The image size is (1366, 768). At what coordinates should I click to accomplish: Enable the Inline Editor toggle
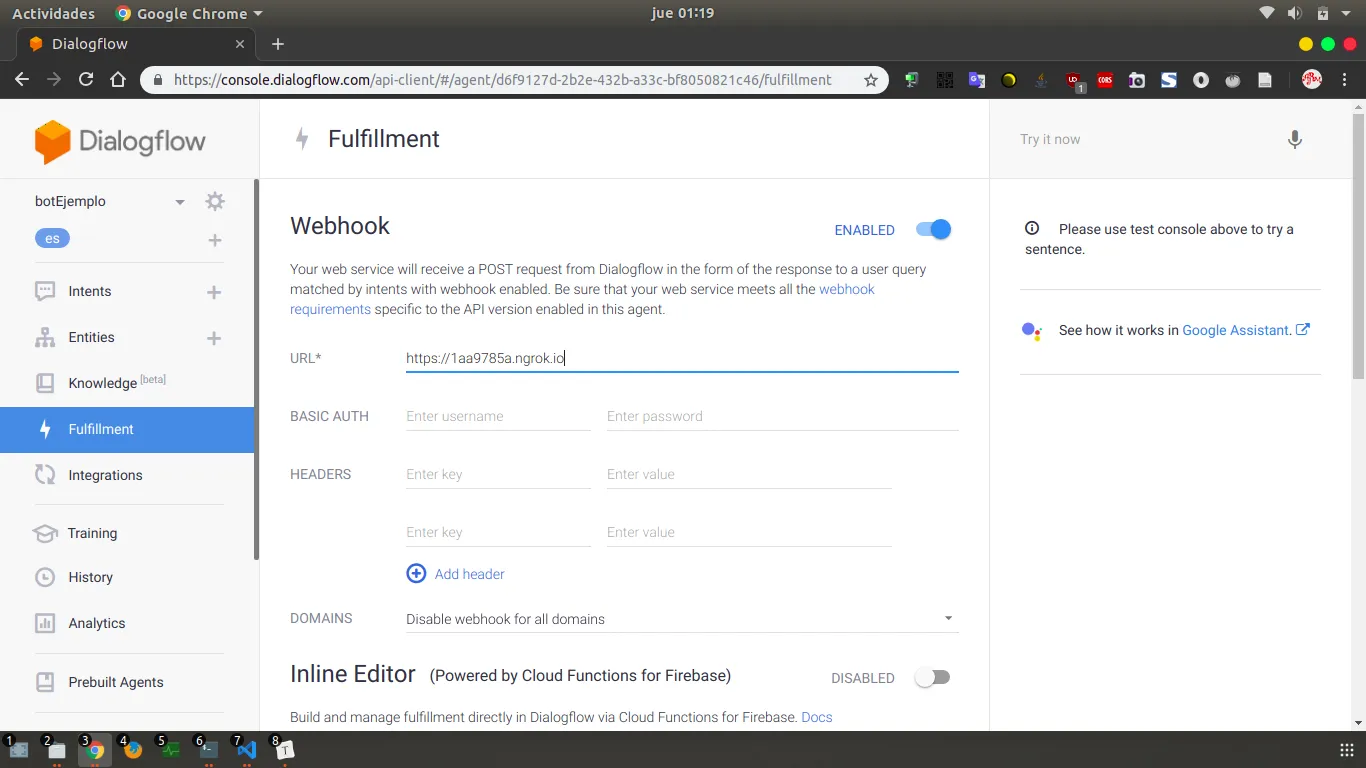click(x=931, y=677)
